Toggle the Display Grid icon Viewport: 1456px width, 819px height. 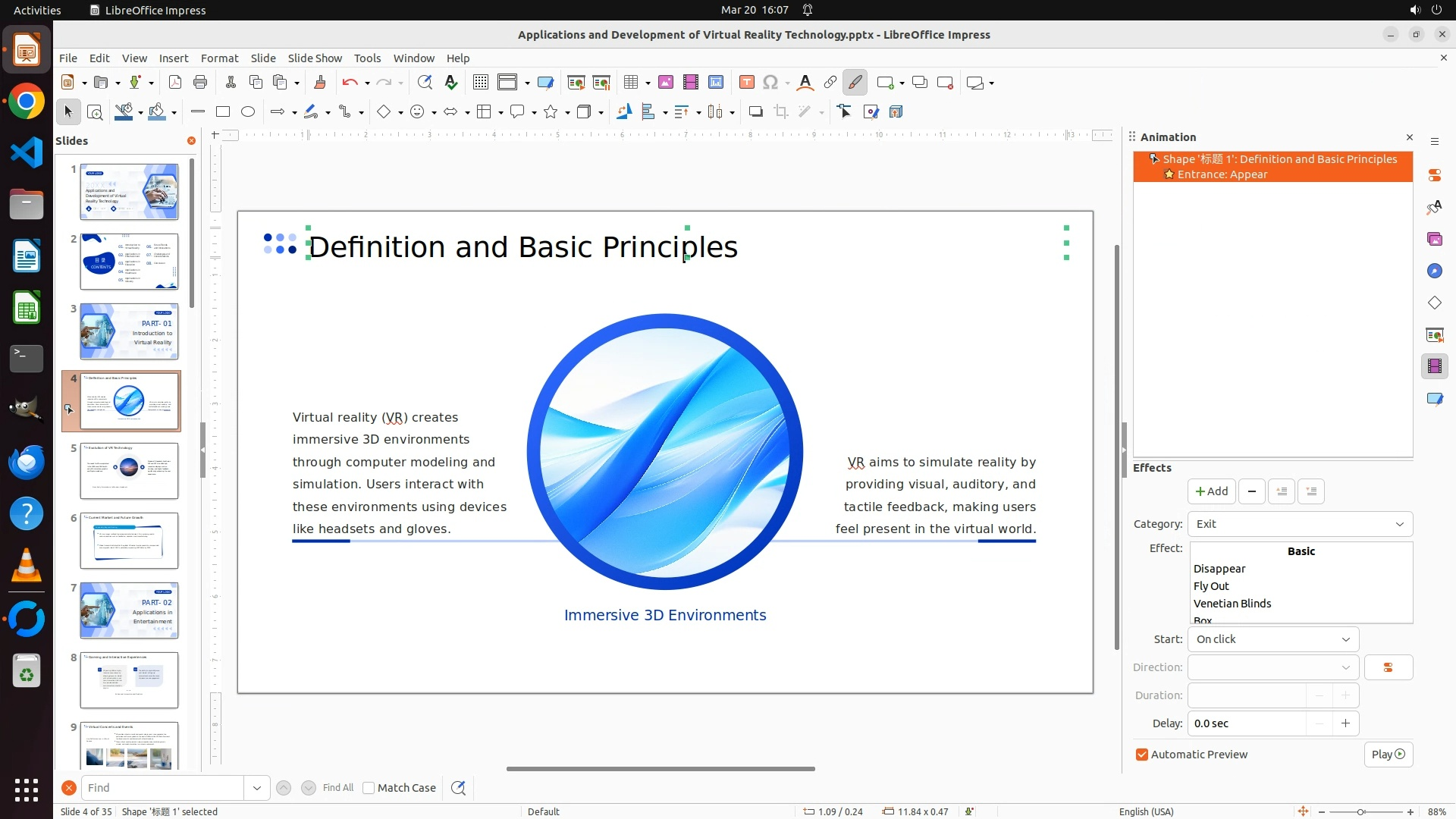click(480, 83)
